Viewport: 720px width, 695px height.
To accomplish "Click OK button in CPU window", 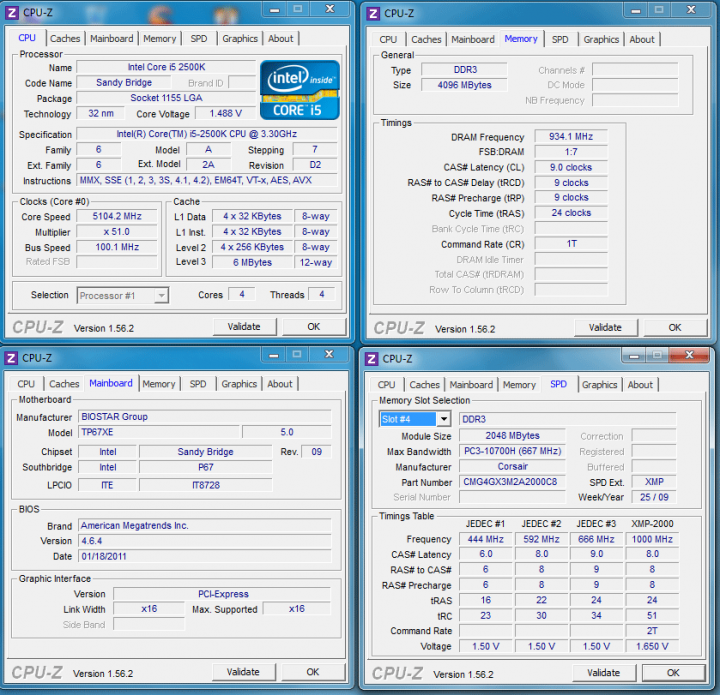I will (x=314, y=327).
